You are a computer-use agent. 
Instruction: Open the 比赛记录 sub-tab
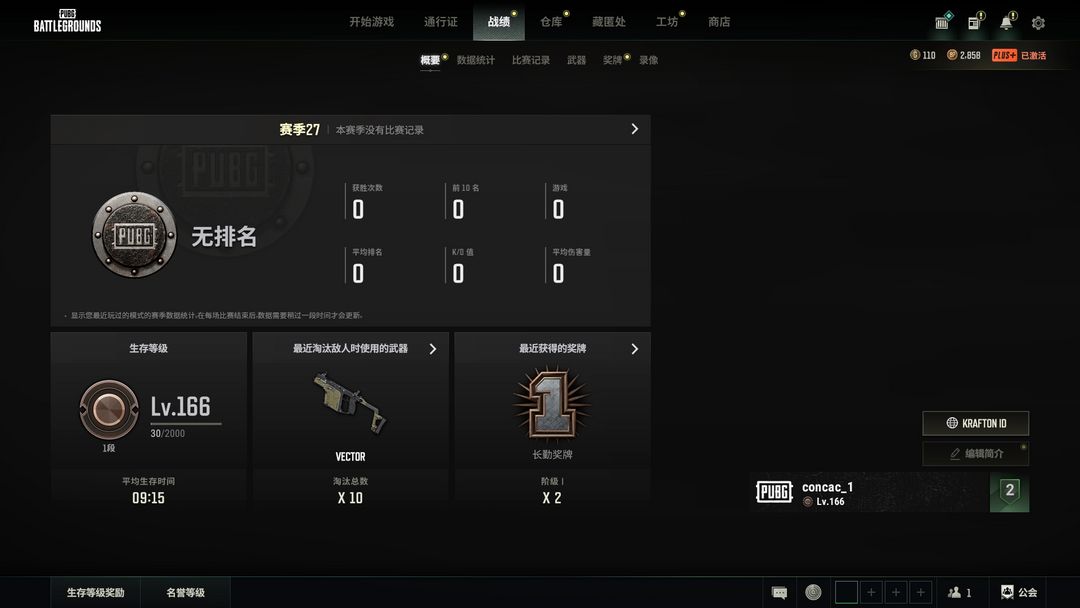(530, 60)
